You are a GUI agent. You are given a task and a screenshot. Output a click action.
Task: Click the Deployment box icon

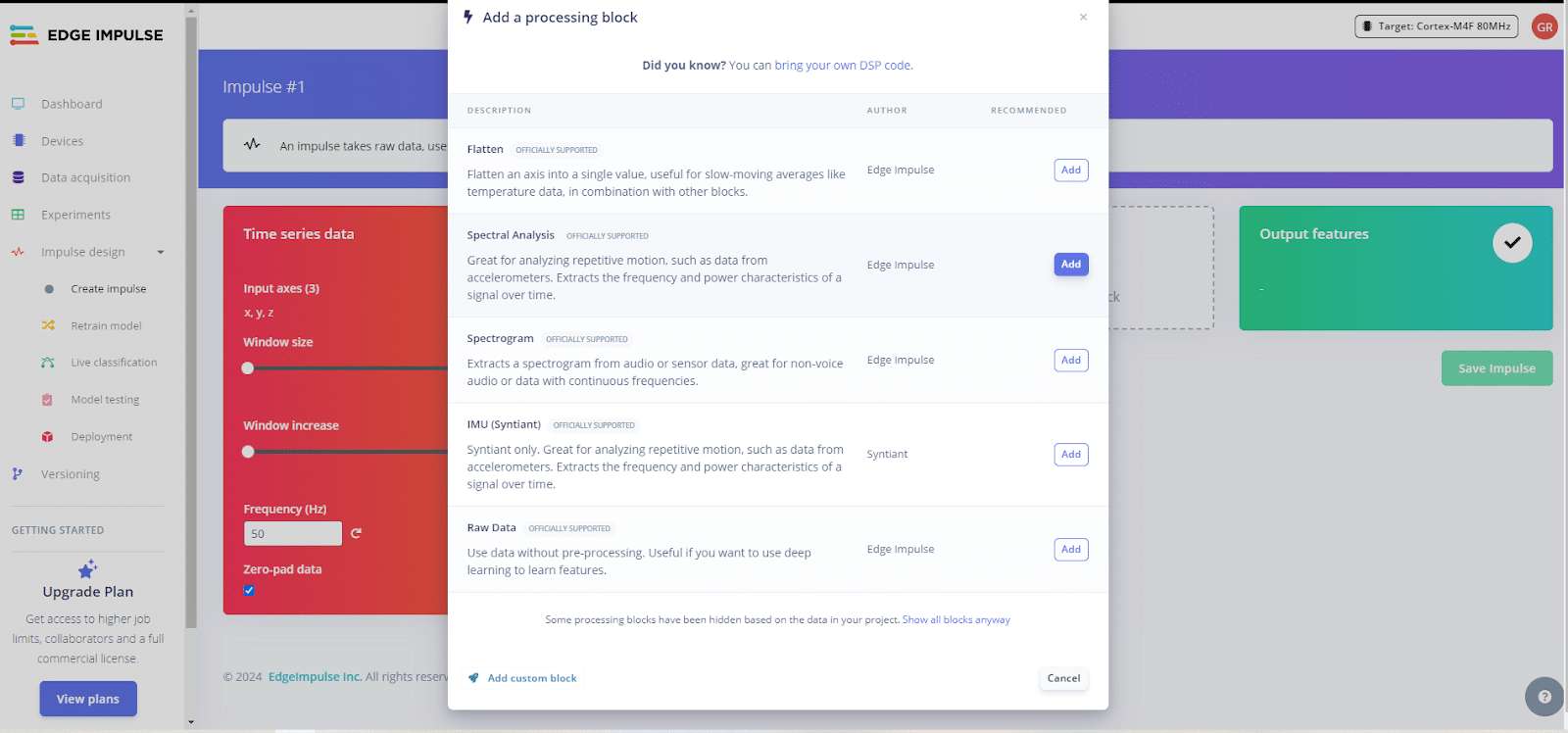[x=48, y=437]
